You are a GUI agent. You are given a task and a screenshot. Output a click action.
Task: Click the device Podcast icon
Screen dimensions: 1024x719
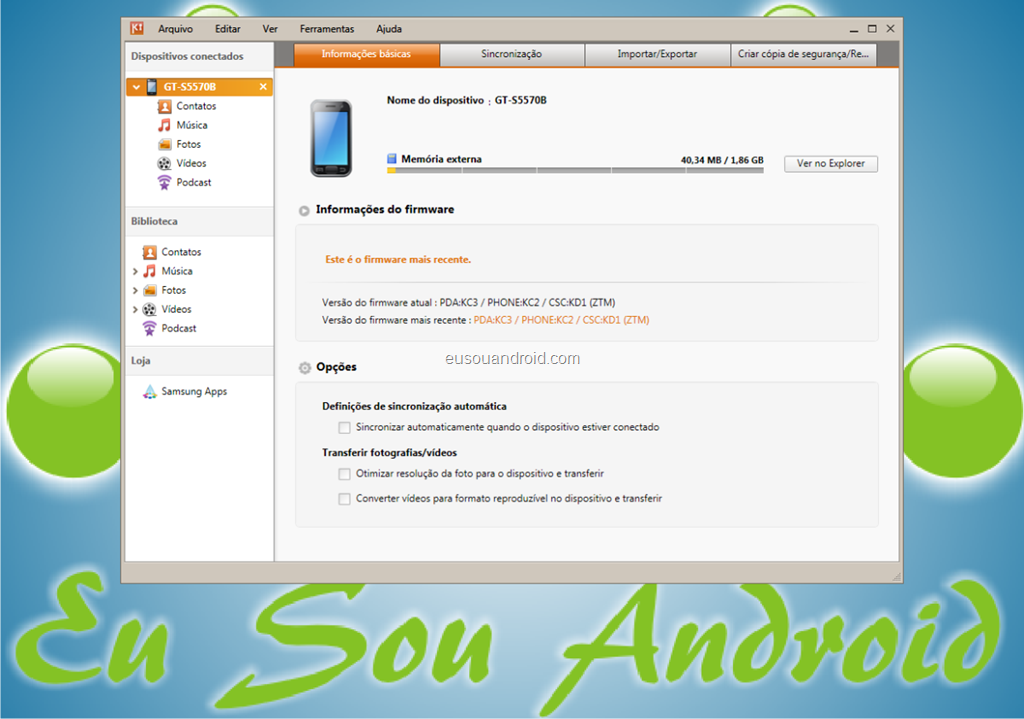165,182
